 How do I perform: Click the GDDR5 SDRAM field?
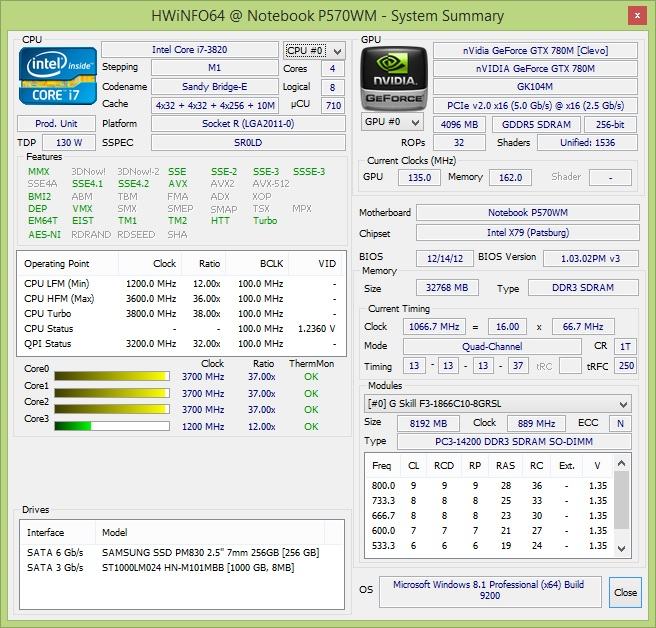click(536, 124)
